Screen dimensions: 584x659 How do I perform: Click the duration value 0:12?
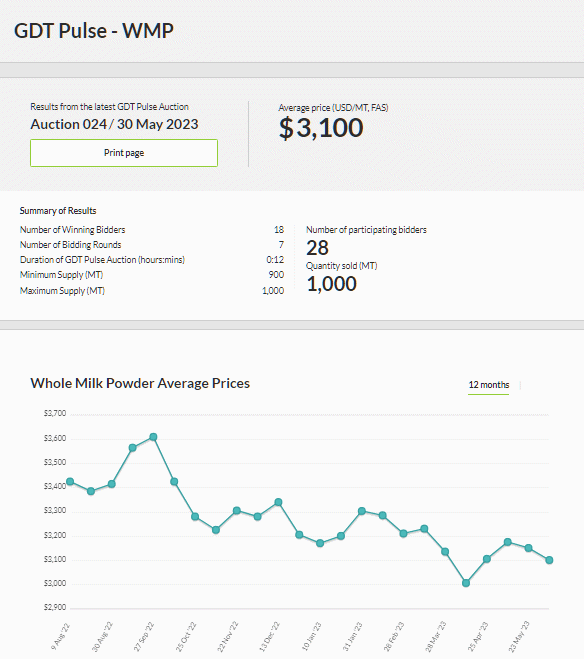pos(275,260)
